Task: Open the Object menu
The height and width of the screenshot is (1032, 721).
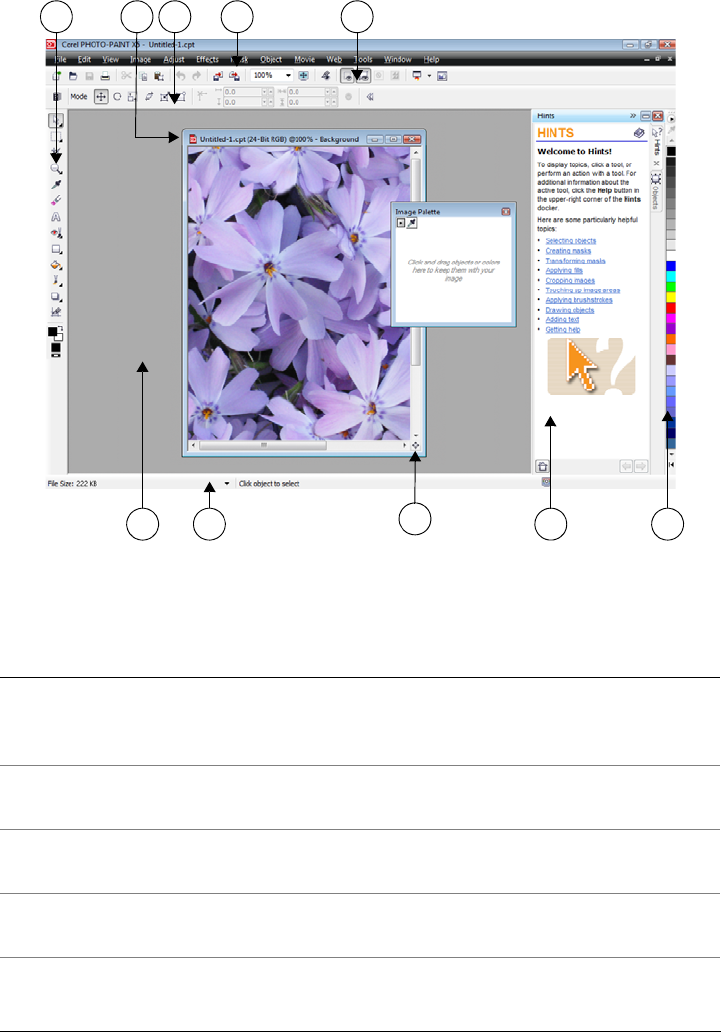Action: tap(271, 59)
